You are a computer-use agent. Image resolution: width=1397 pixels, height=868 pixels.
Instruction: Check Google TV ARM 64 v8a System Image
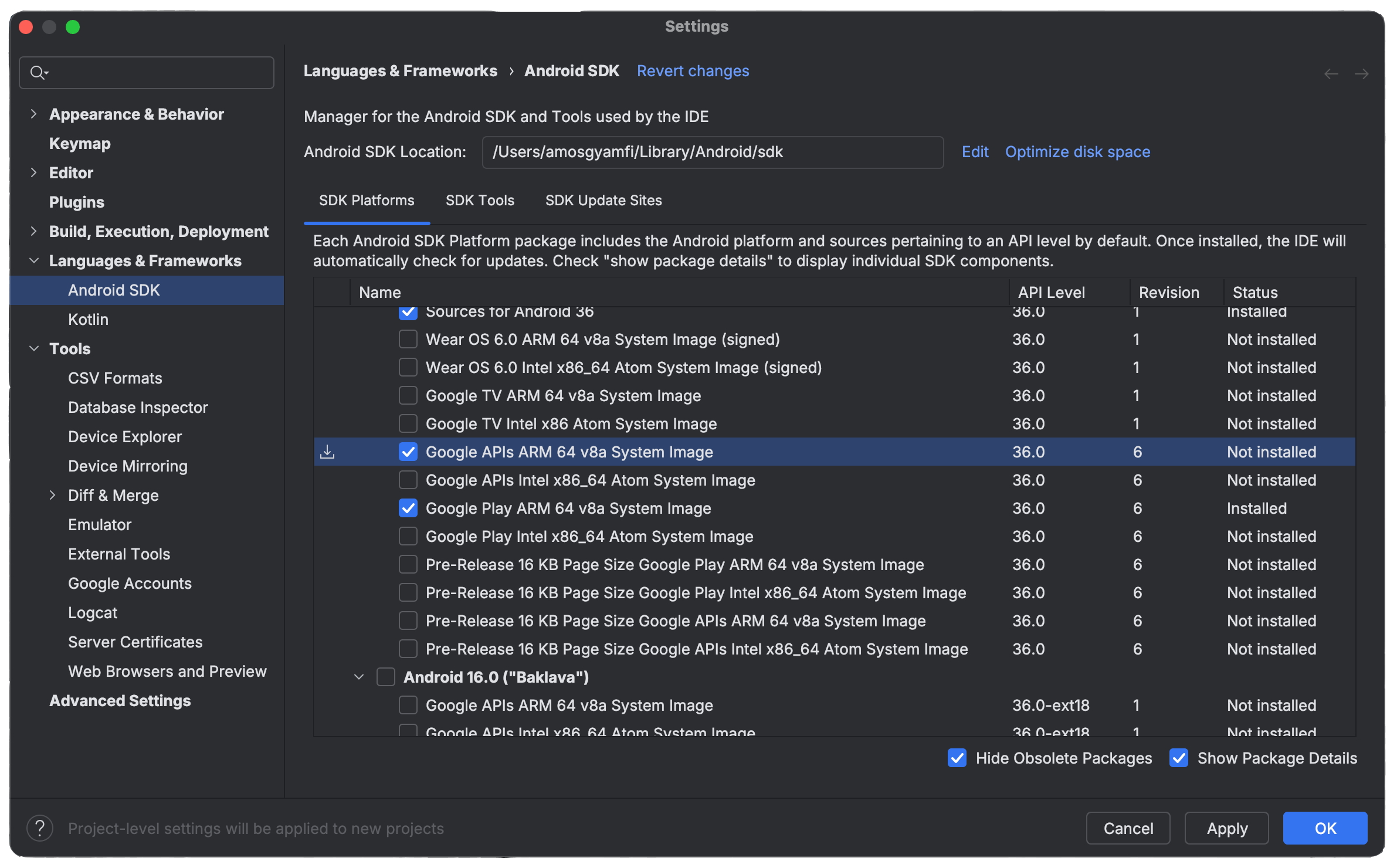[408, 395]
